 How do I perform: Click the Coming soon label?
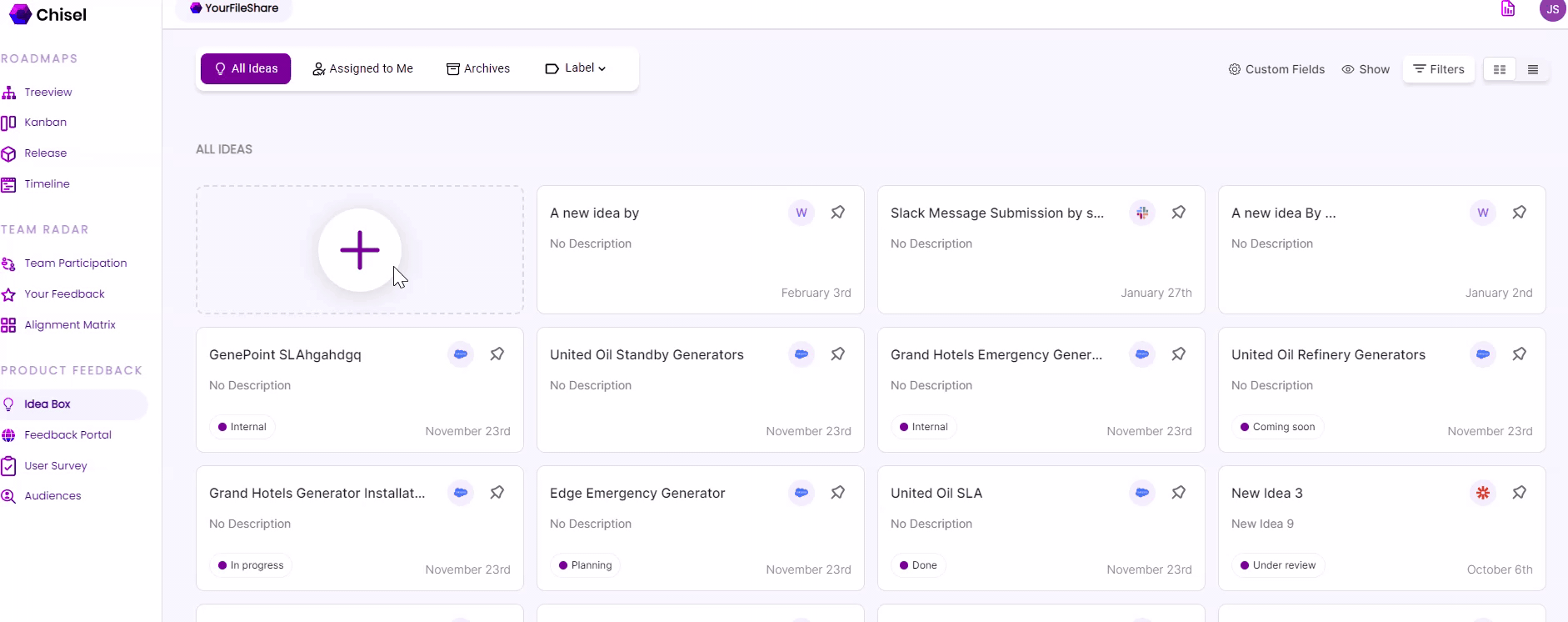click(1278, 427)
